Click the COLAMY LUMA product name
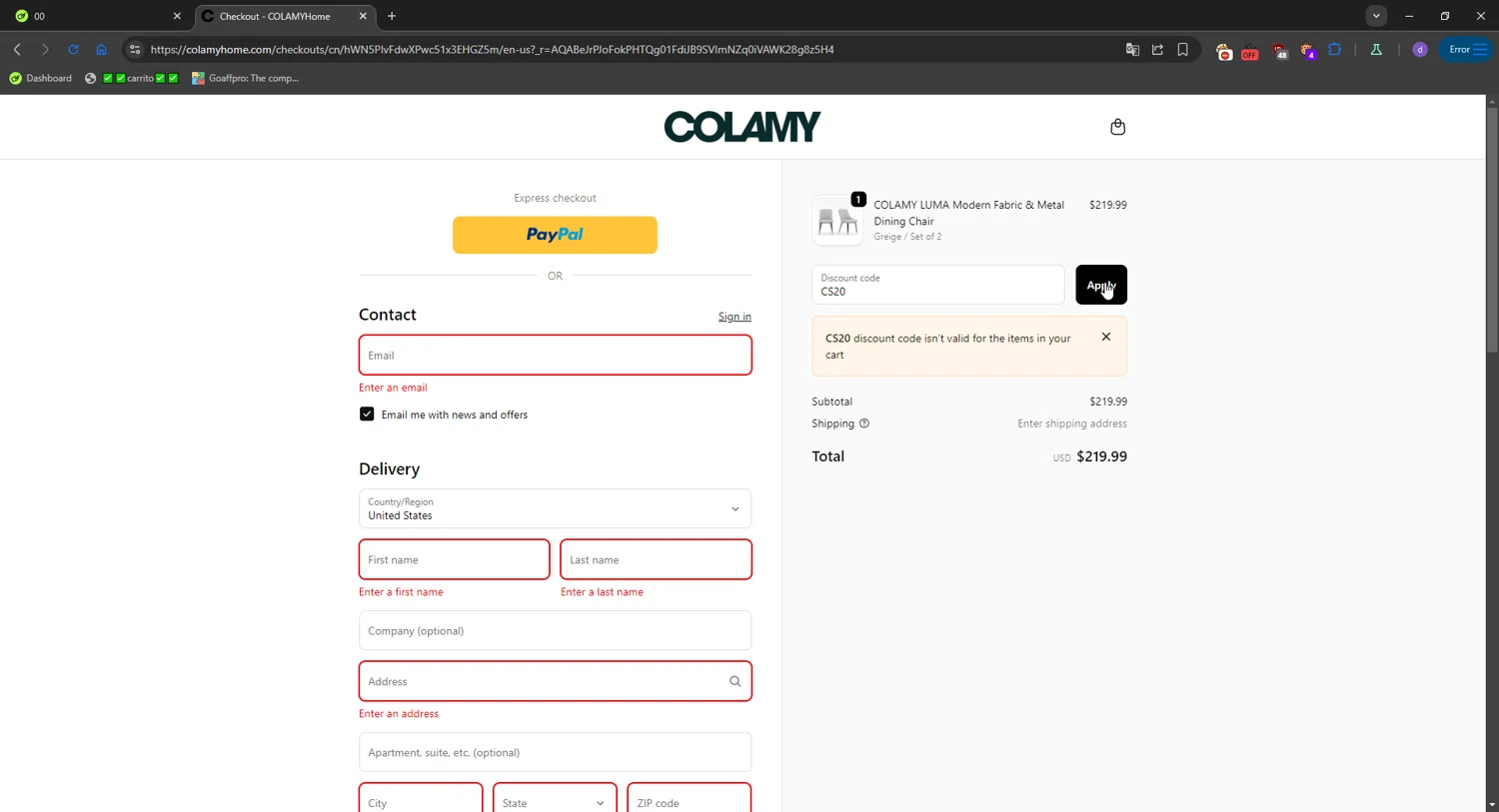1499x812 pixels. (968, 213)
